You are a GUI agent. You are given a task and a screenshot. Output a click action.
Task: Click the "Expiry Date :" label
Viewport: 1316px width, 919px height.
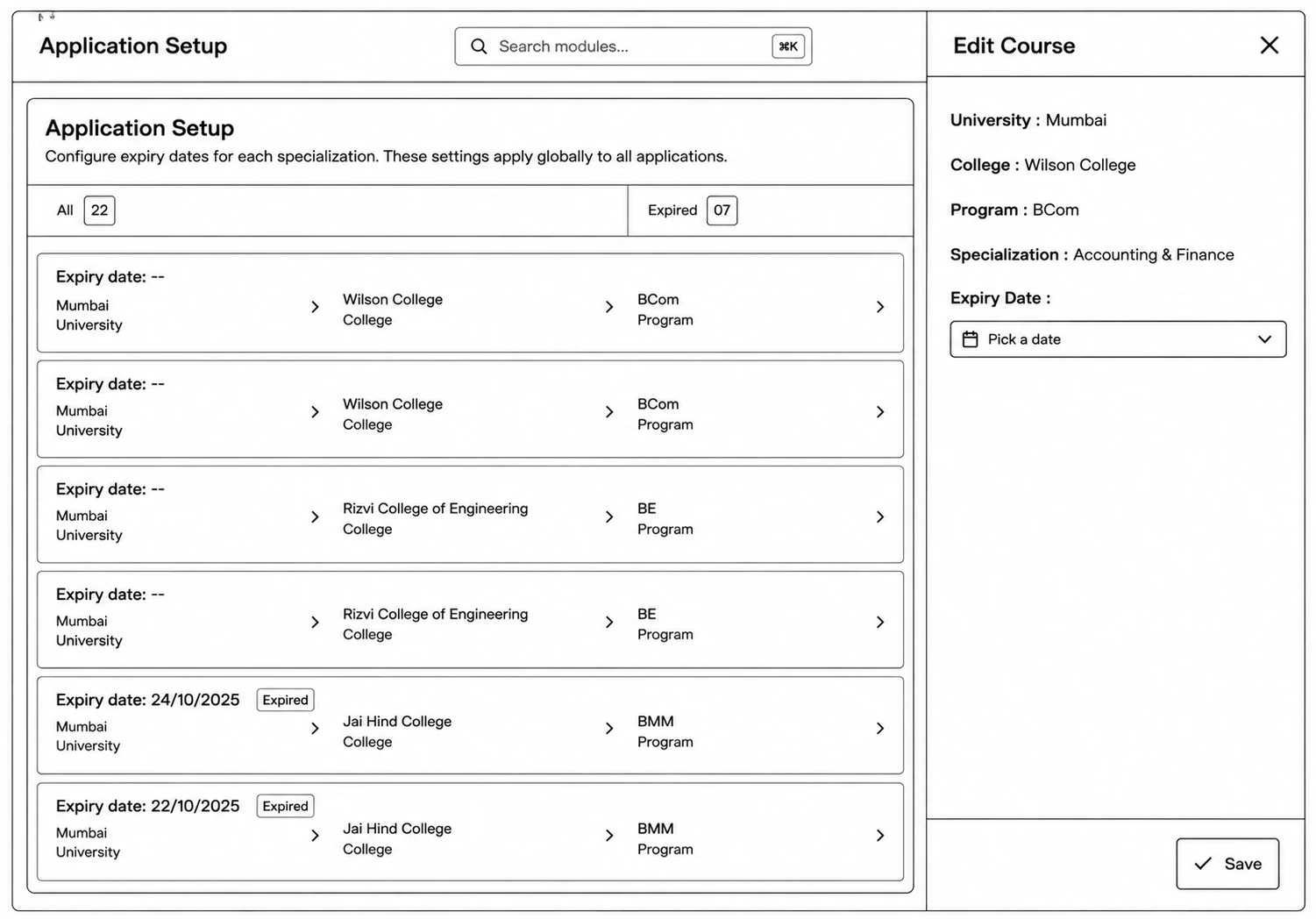[1000, 298]
